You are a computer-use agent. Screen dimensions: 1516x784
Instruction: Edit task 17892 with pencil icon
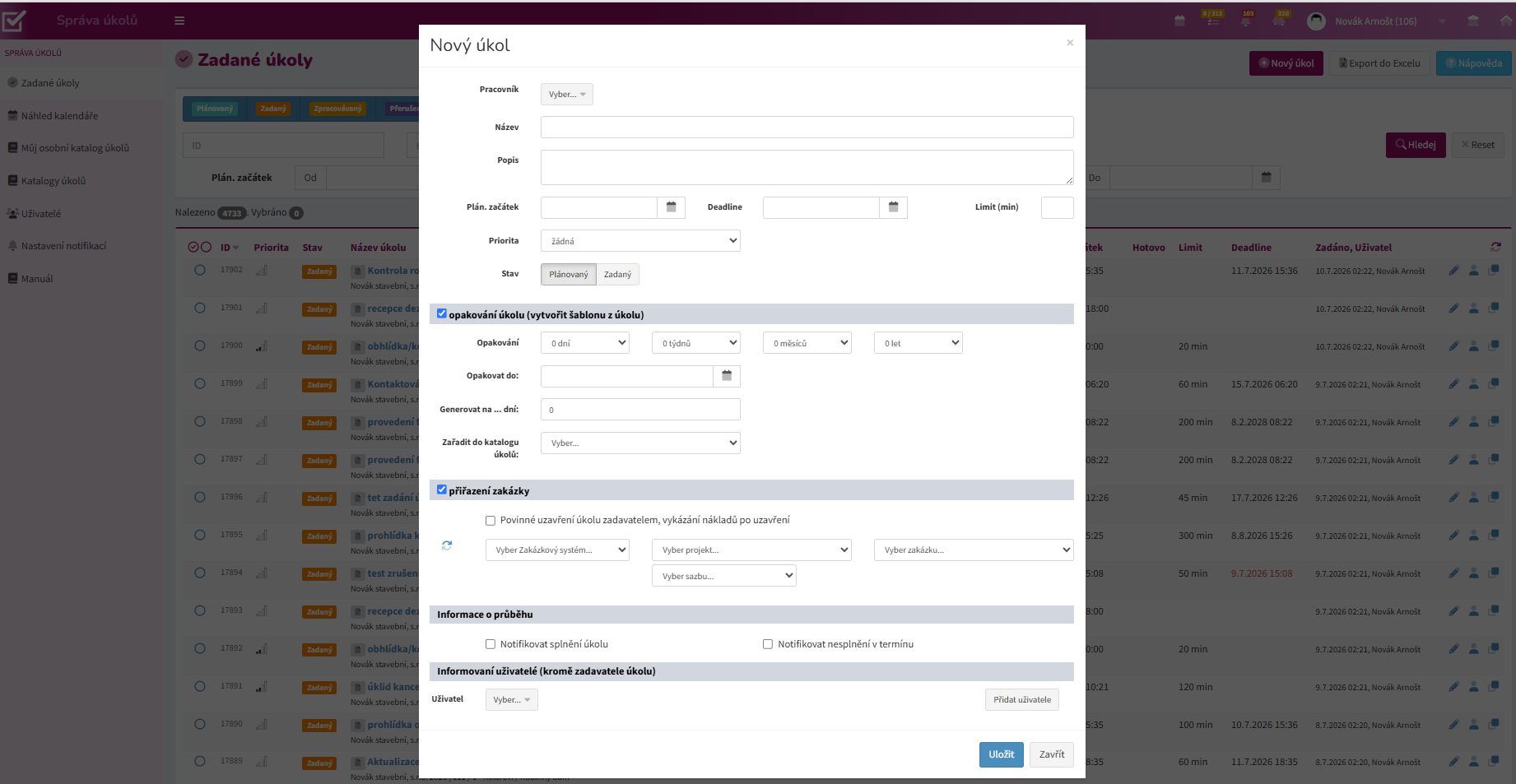click(1454, 649)
